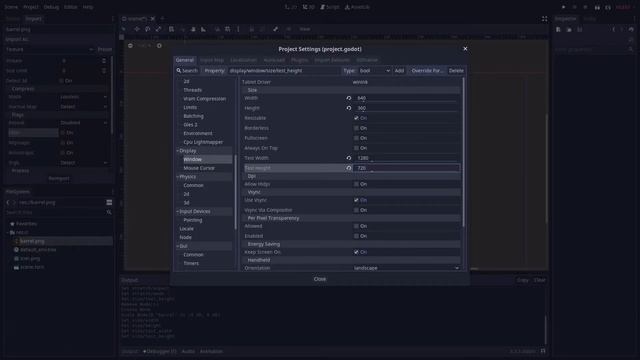640x360 pixels.
Task: Open the Audio bottom panel tab
Action: 188,351
